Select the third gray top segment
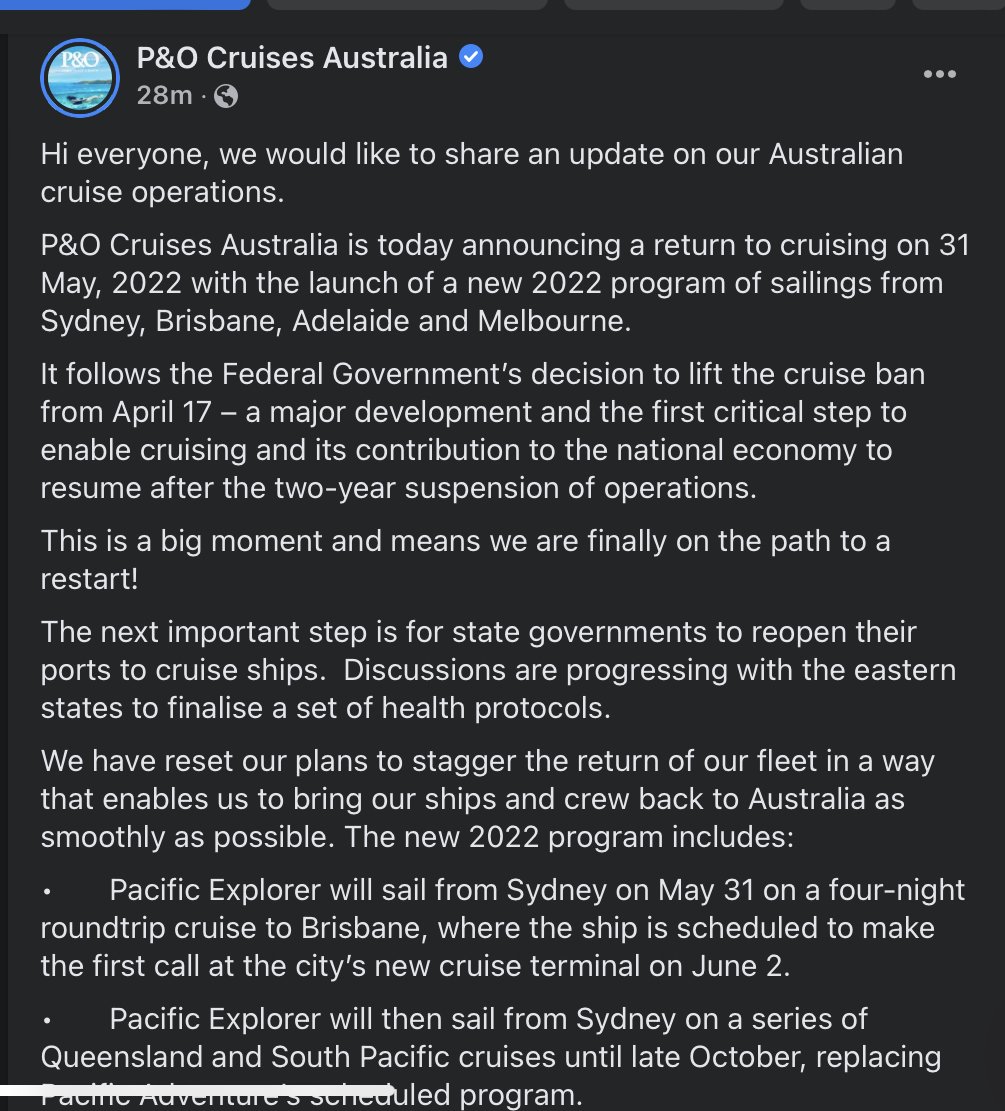Viewport: 1005px width, 1111px height. (674, 4)
